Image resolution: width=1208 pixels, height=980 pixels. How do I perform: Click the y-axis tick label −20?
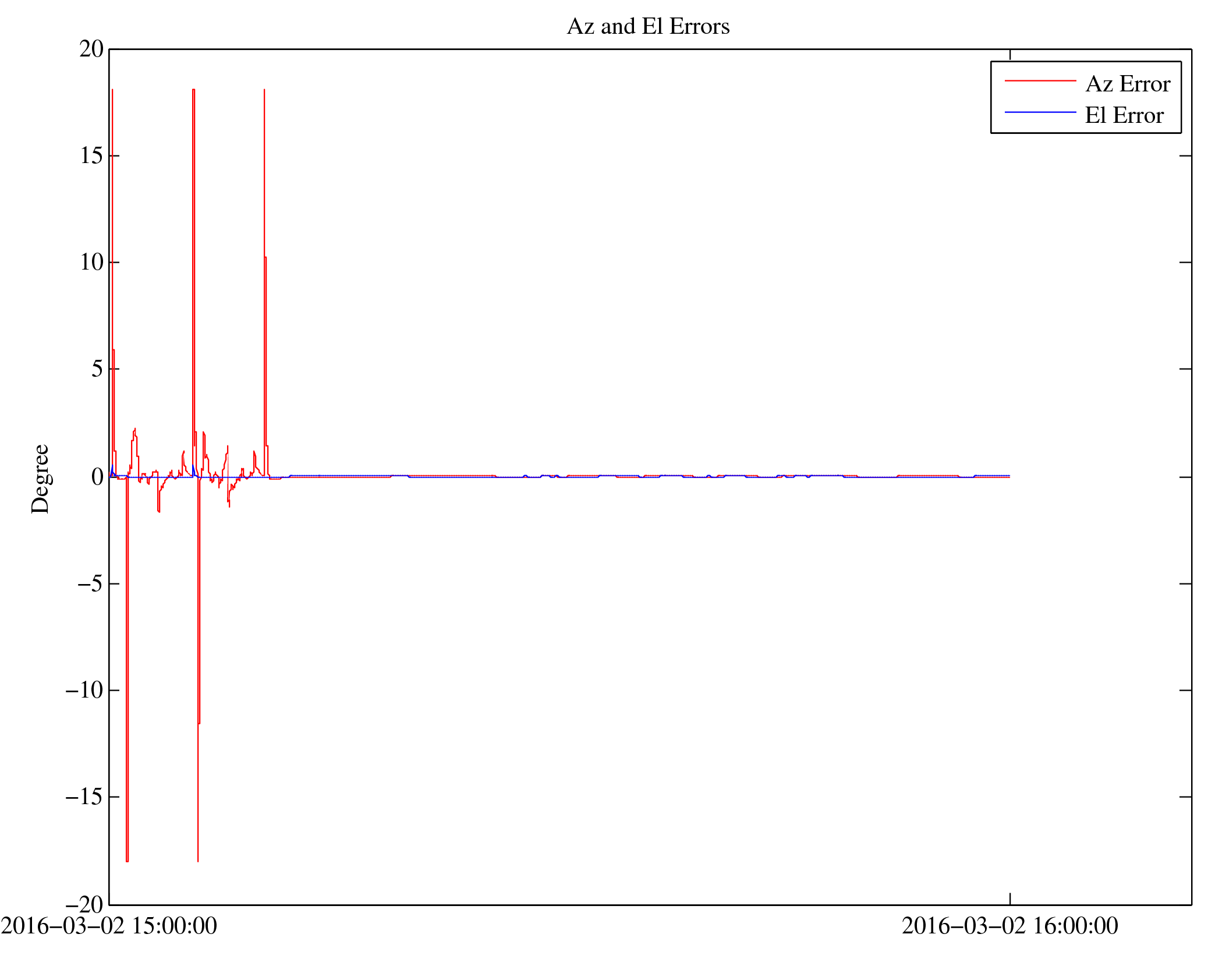coord(84,905)
